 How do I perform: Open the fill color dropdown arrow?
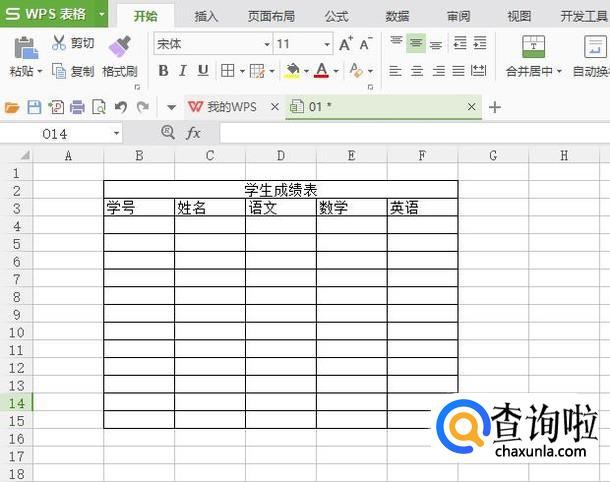(x=306, y=71)
